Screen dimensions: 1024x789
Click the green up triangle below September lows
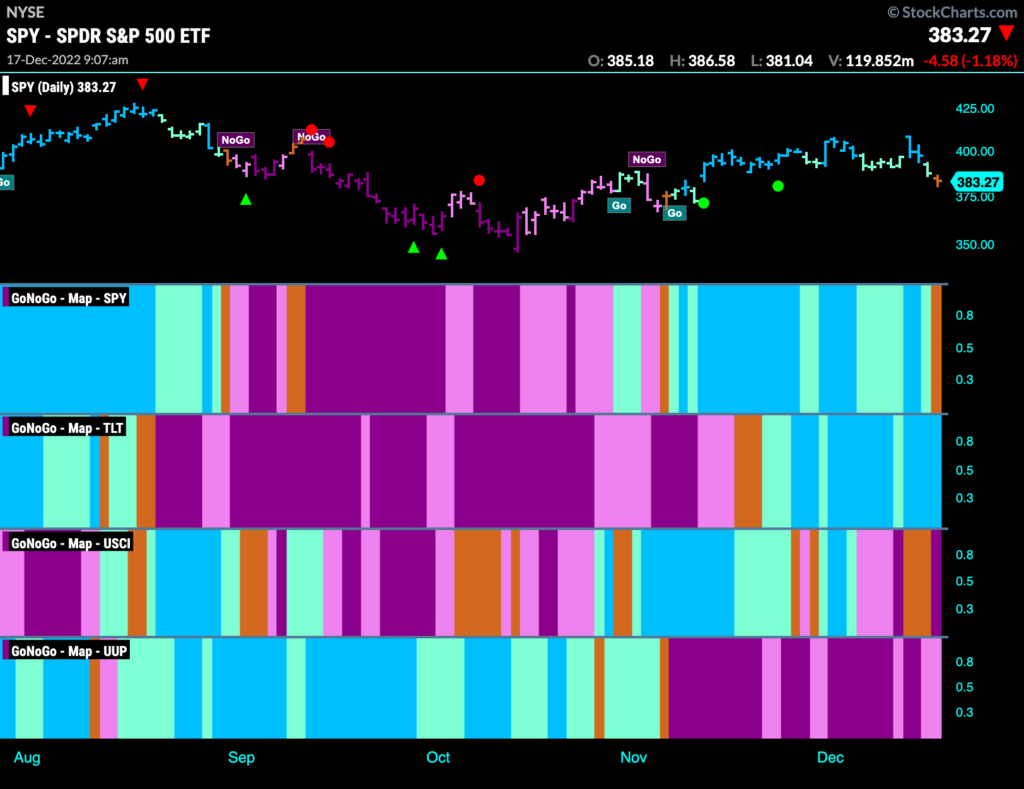(x=246, y=199)
